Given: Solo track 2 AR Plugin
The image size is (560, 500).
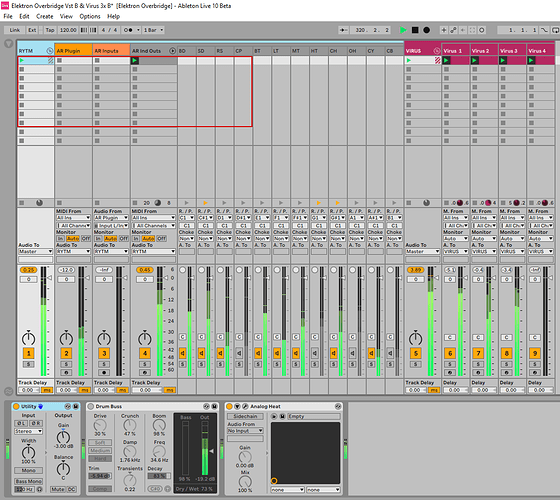Looking at the screenshot, I should [x=66, y=364].
